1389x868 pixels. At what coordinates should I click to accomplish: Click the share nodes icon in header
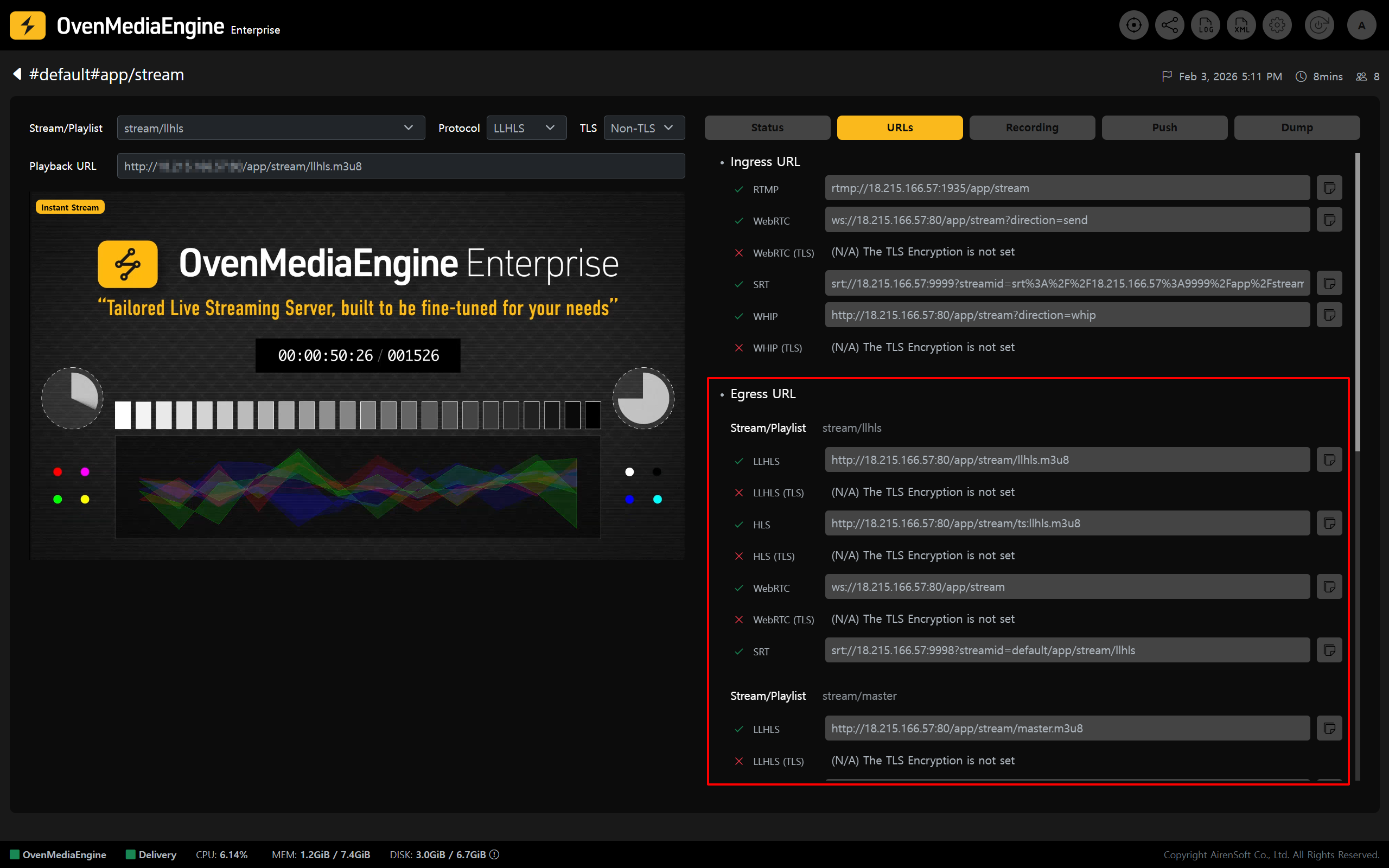pos(1169,25)
